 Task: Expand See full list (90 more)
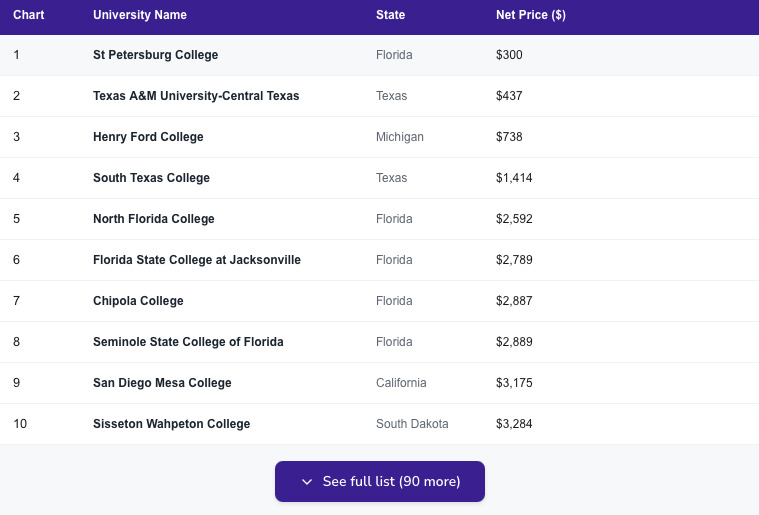coord(380,482)
